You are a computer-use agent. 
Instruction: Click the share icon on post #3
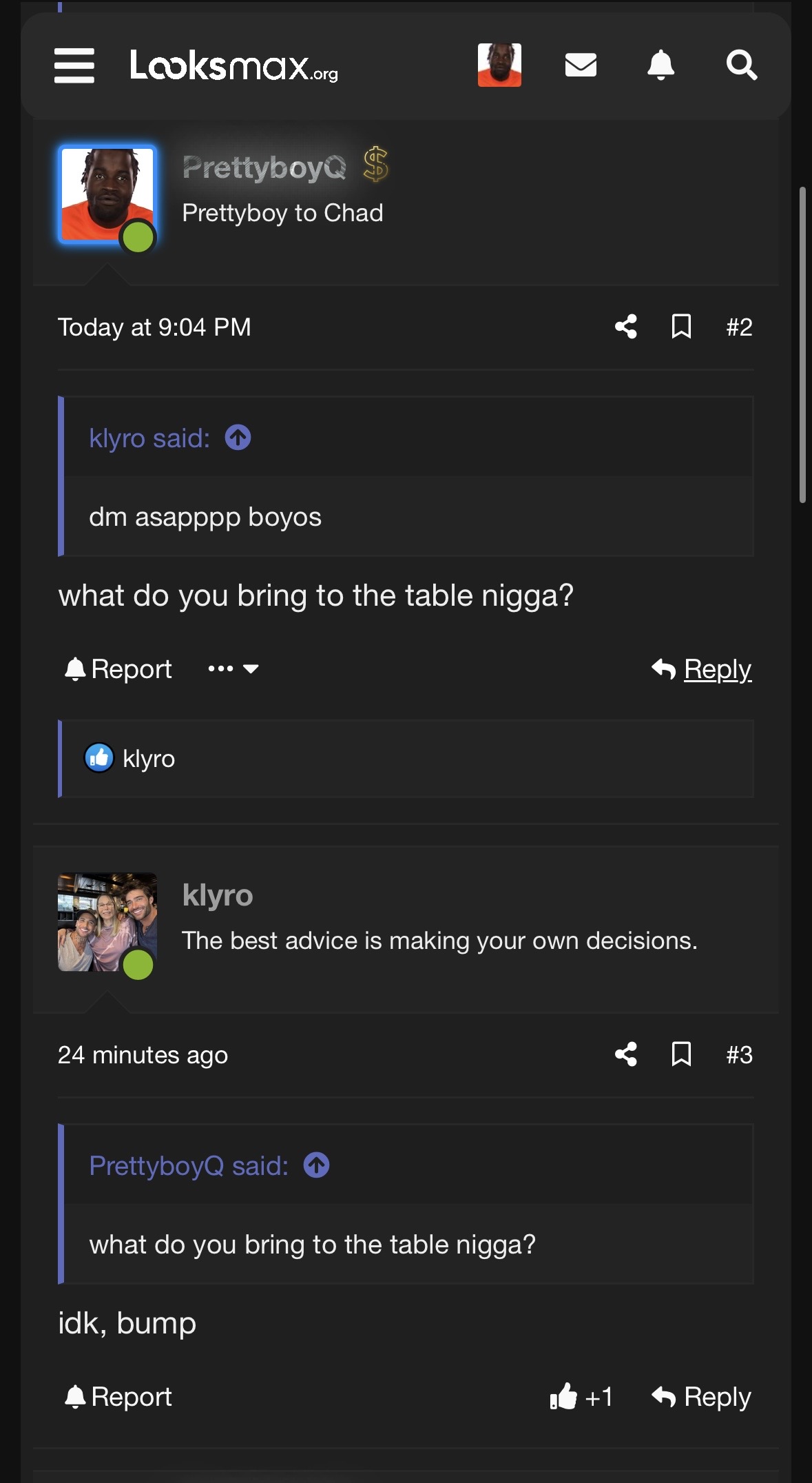coord(625,1054)
